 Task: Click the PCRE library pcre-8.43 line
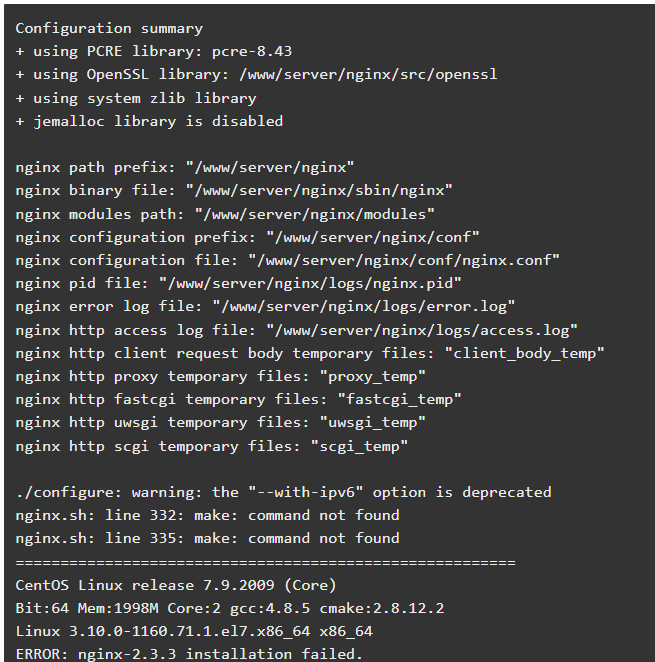154,52
